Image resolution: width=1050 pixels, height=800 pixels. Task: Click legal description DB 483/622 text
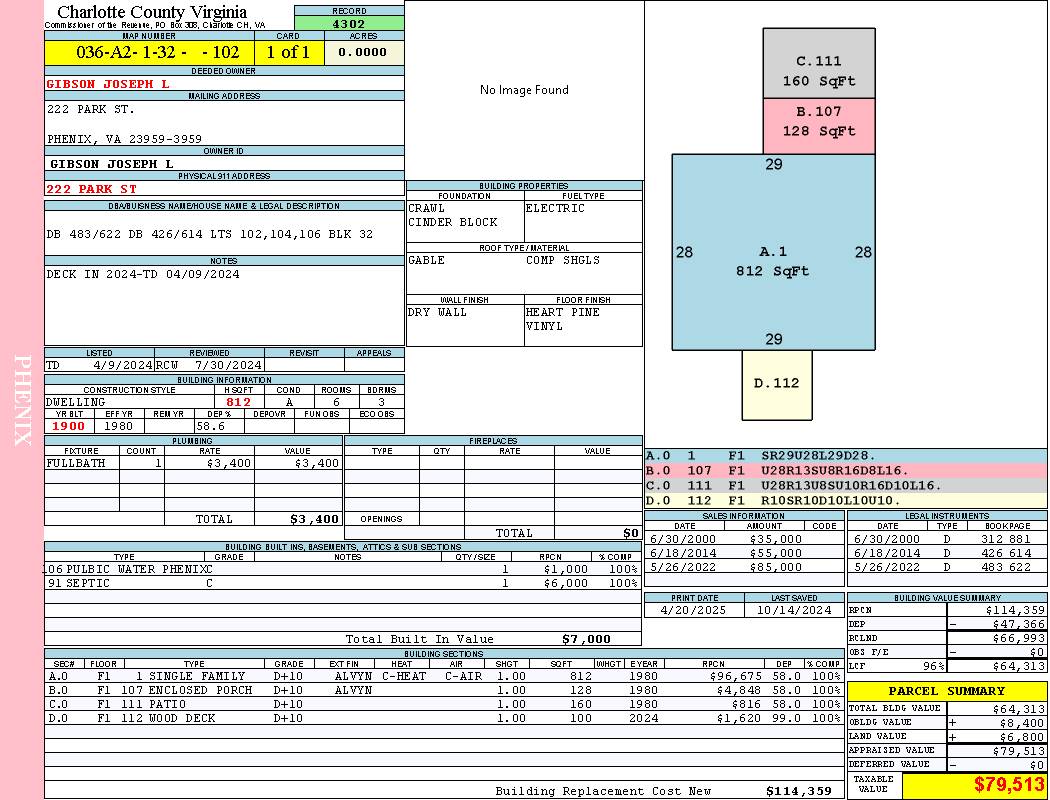(210, 234)
